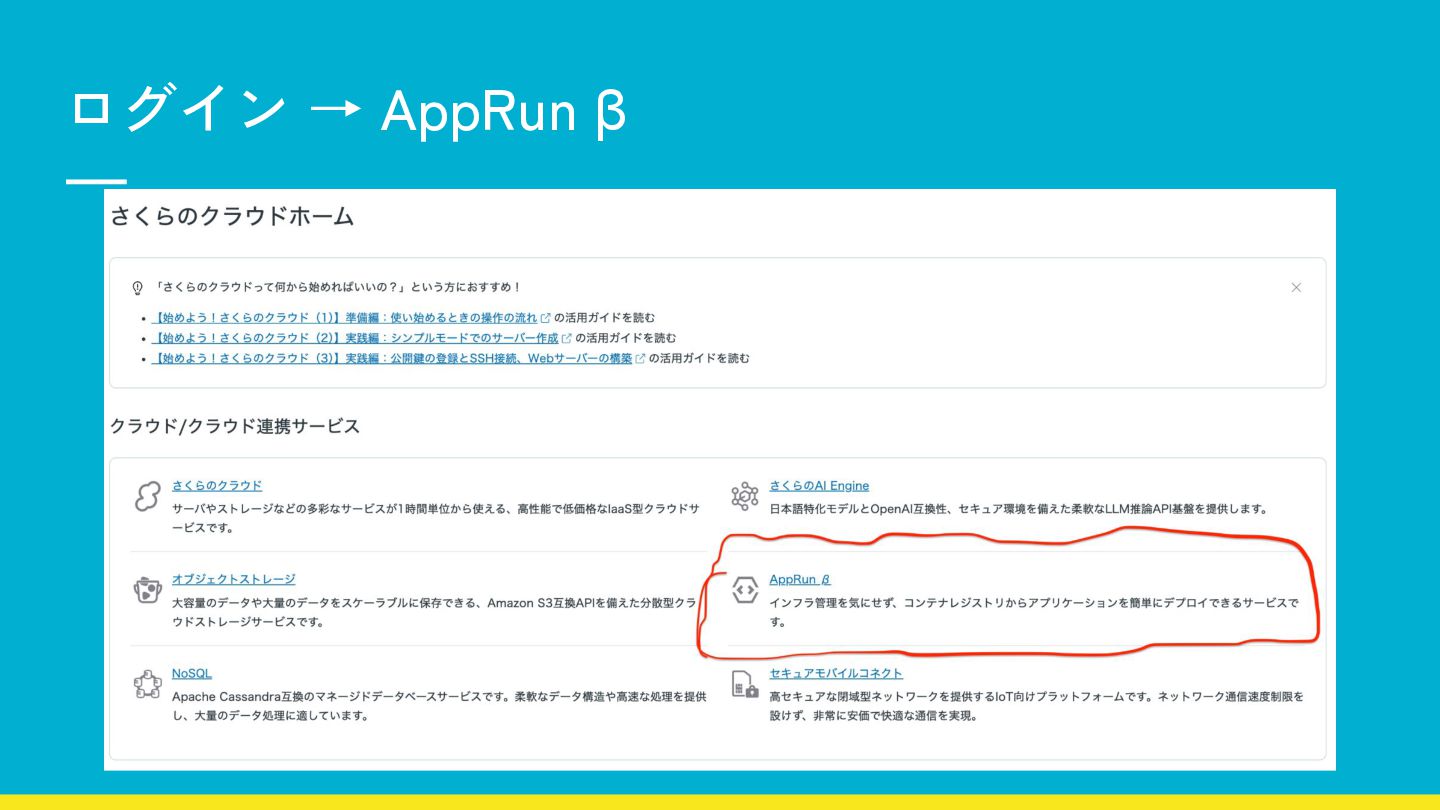The image size is (1440, 810).
Task: Click the セキュアモバイルコネクト SIM lock icon
Action: tap(744, 685)
